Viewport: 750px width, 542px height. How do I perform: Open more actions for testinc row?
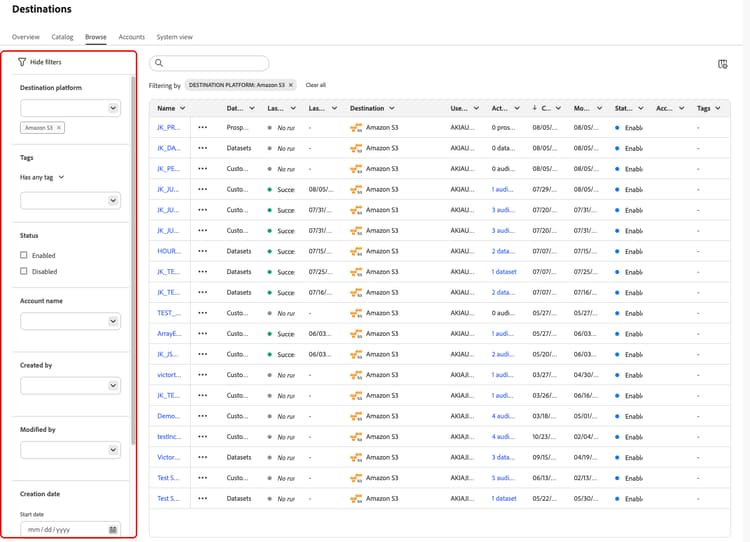coord(203,436)
